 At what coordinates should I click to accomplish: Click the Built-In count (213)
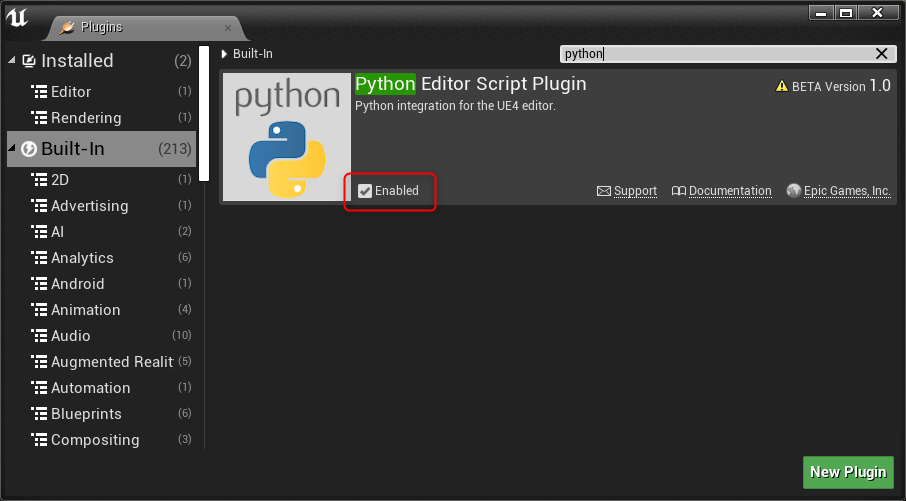click(x=174, y=149)
